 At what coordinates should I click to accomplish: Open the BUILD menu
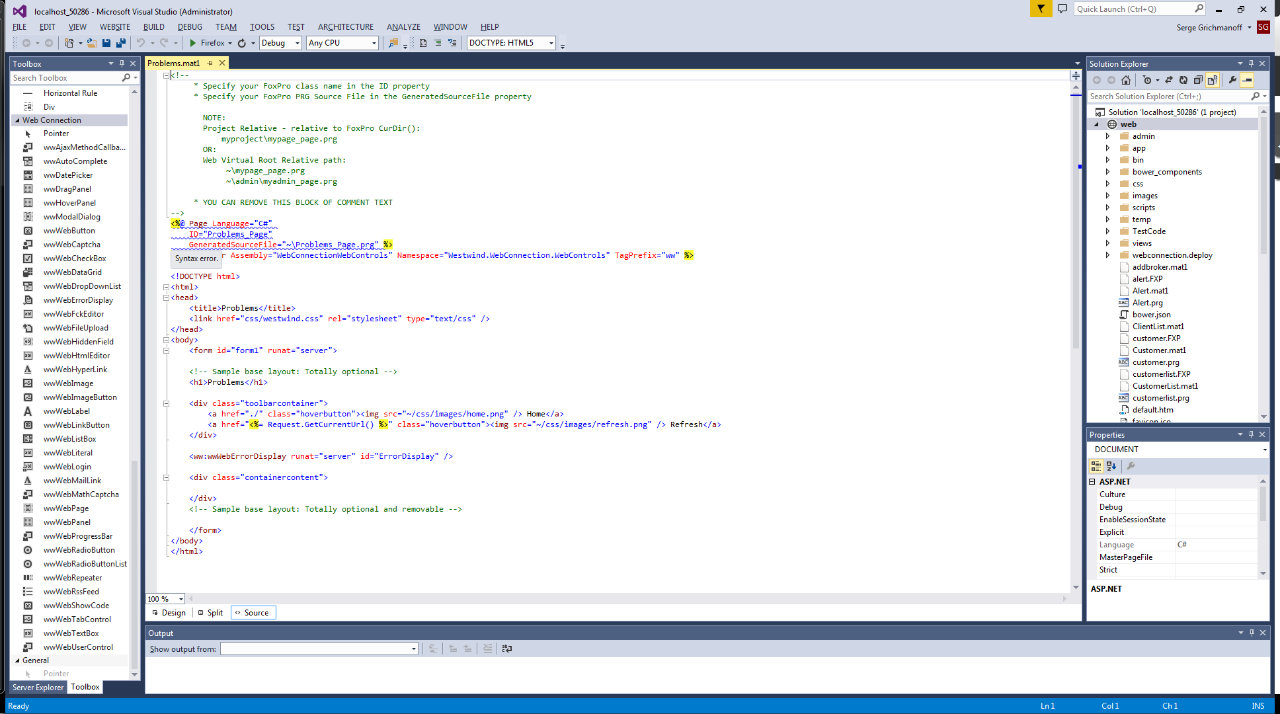click(x=153, y=27)
